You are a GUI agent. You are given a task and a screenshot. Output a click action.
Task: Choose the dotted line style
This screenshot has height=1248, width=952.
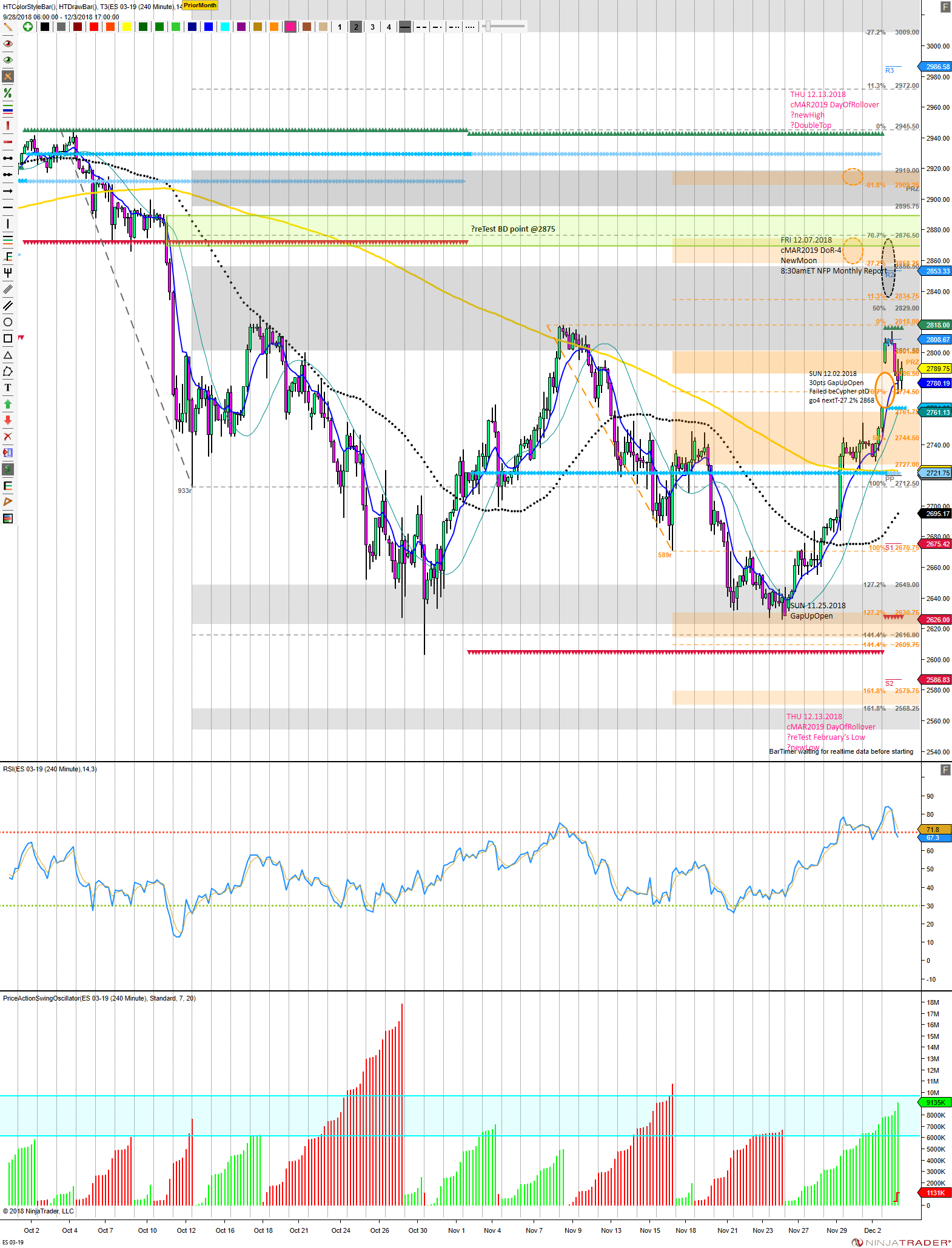(x=470, y=27)
